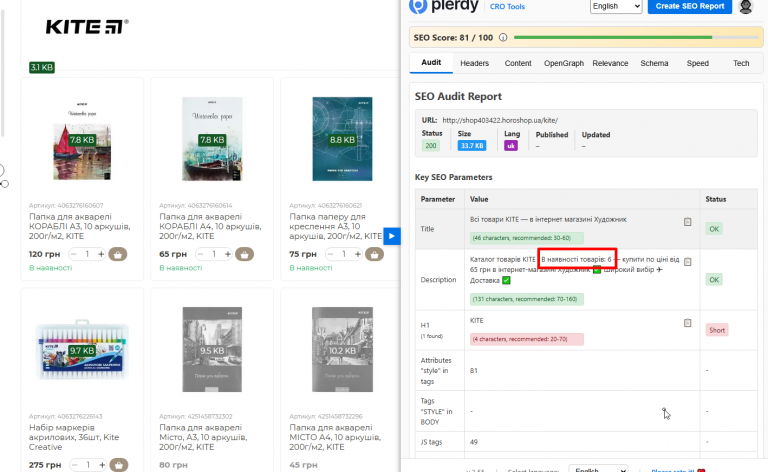Click the blue panel collapse arrow

coord(392,236)
